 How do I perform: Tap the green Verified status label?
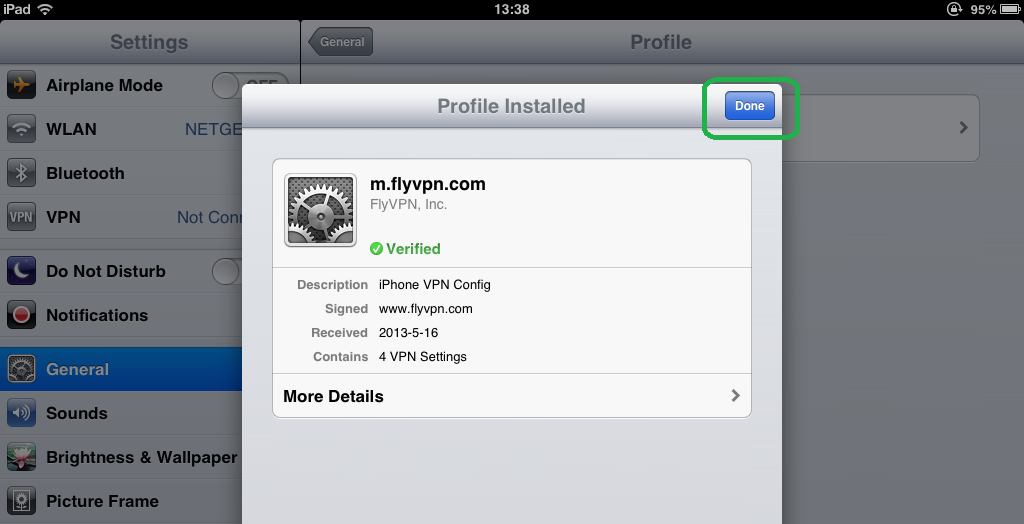click(x=405, y=249)
